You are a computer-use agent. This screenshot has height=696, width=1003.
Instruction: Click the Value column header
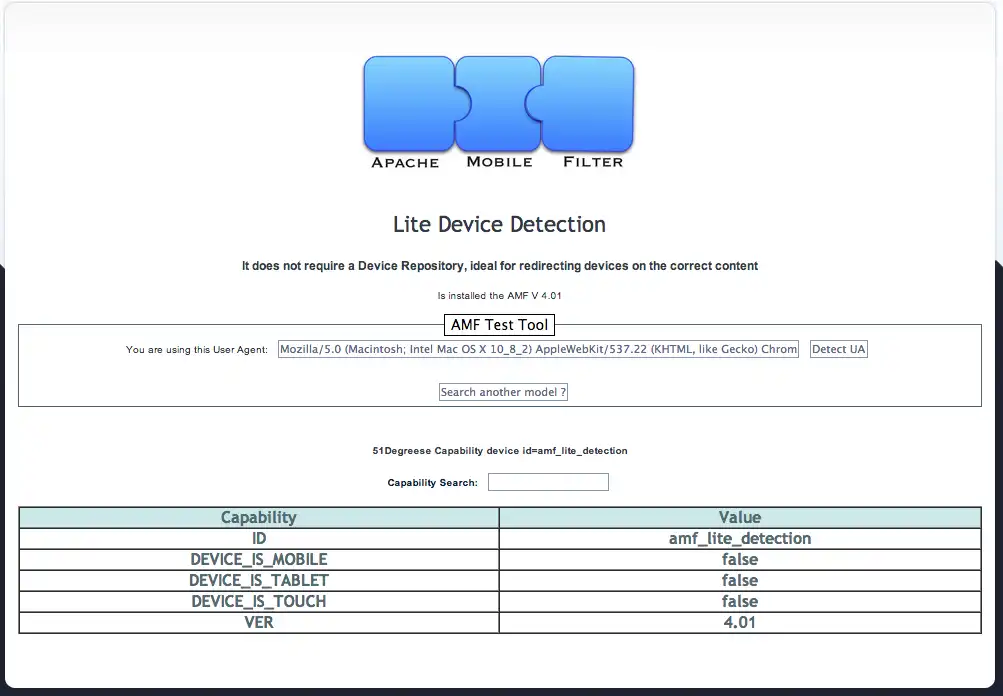(740, 518)
